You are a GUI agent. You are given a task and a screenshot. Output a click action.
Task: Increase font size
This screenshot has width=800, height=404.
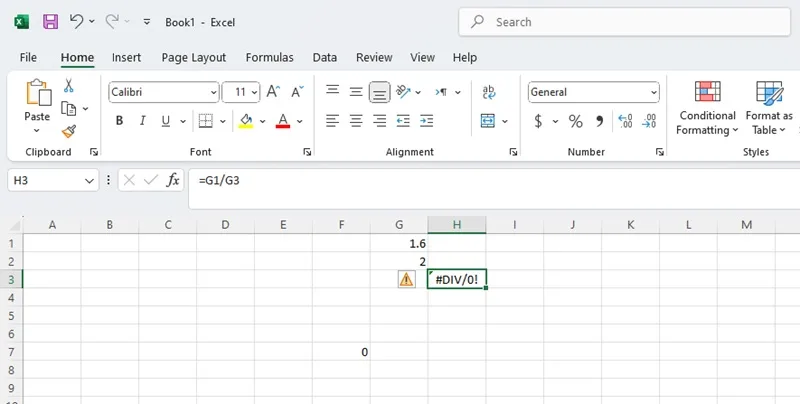point(273,92)
